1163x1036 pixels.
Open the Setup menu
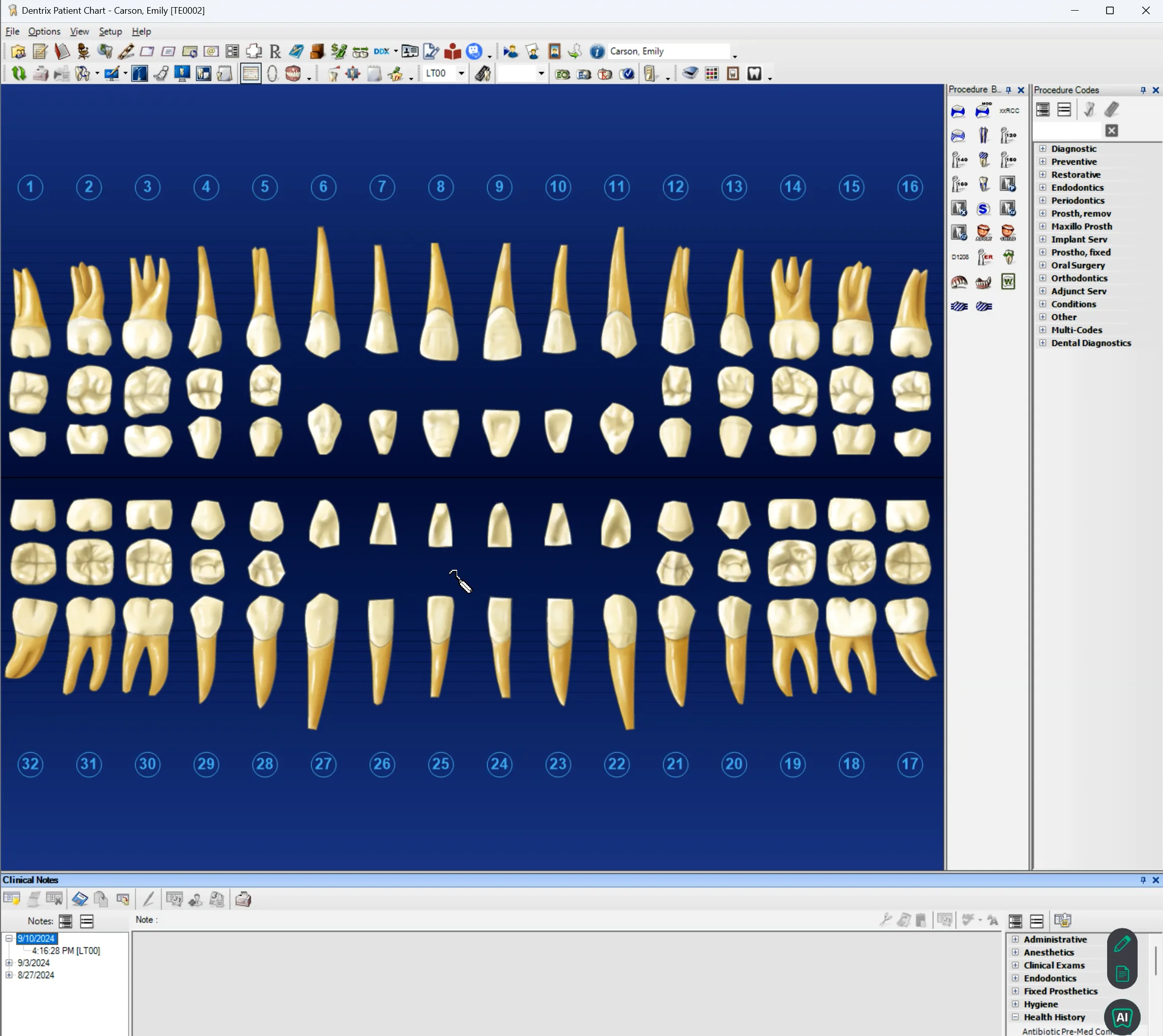tap(110, 31)
